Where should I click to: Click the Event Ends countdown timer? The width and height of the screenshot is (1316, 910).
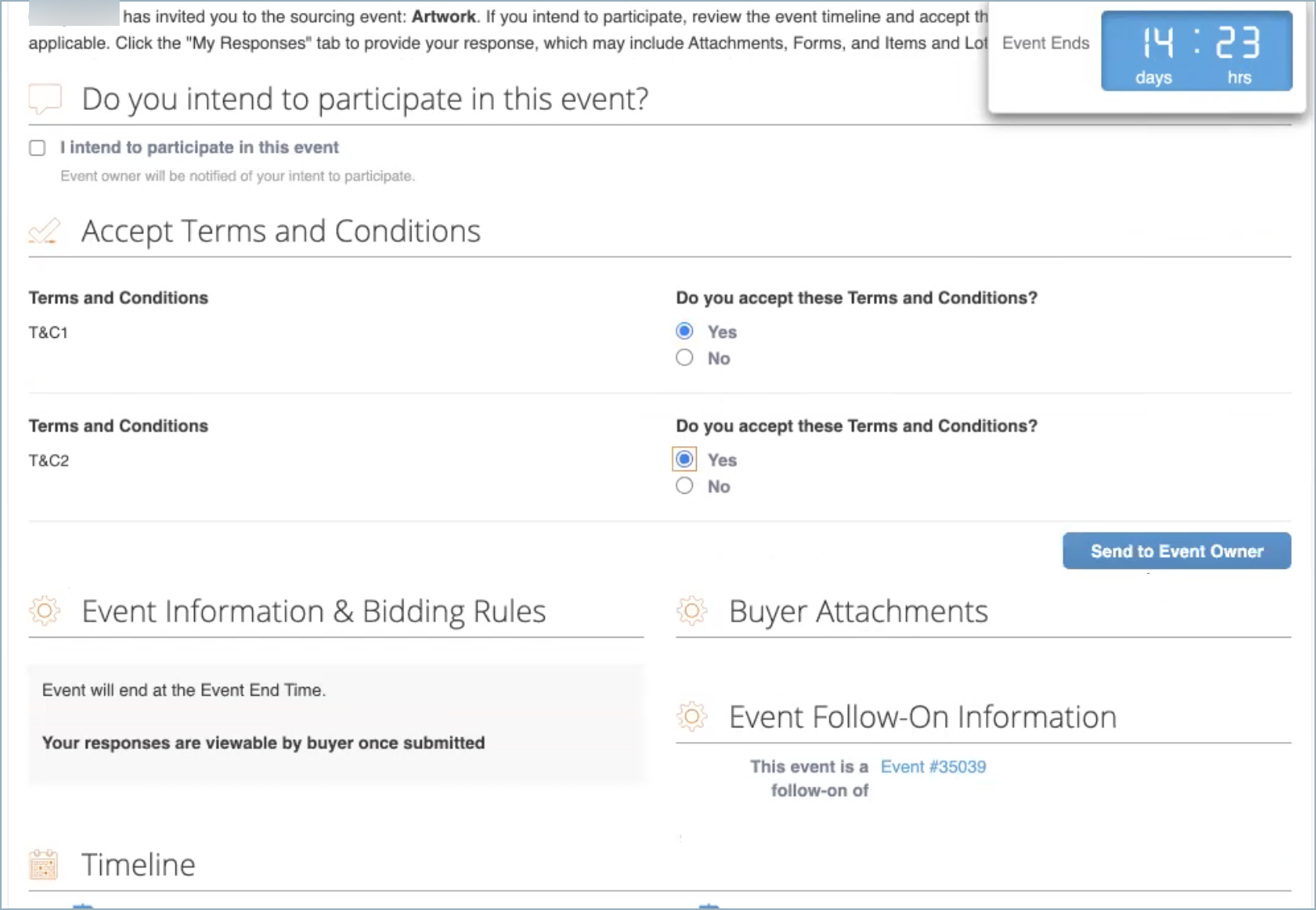pyautogui.click(x=1196, y=51)
